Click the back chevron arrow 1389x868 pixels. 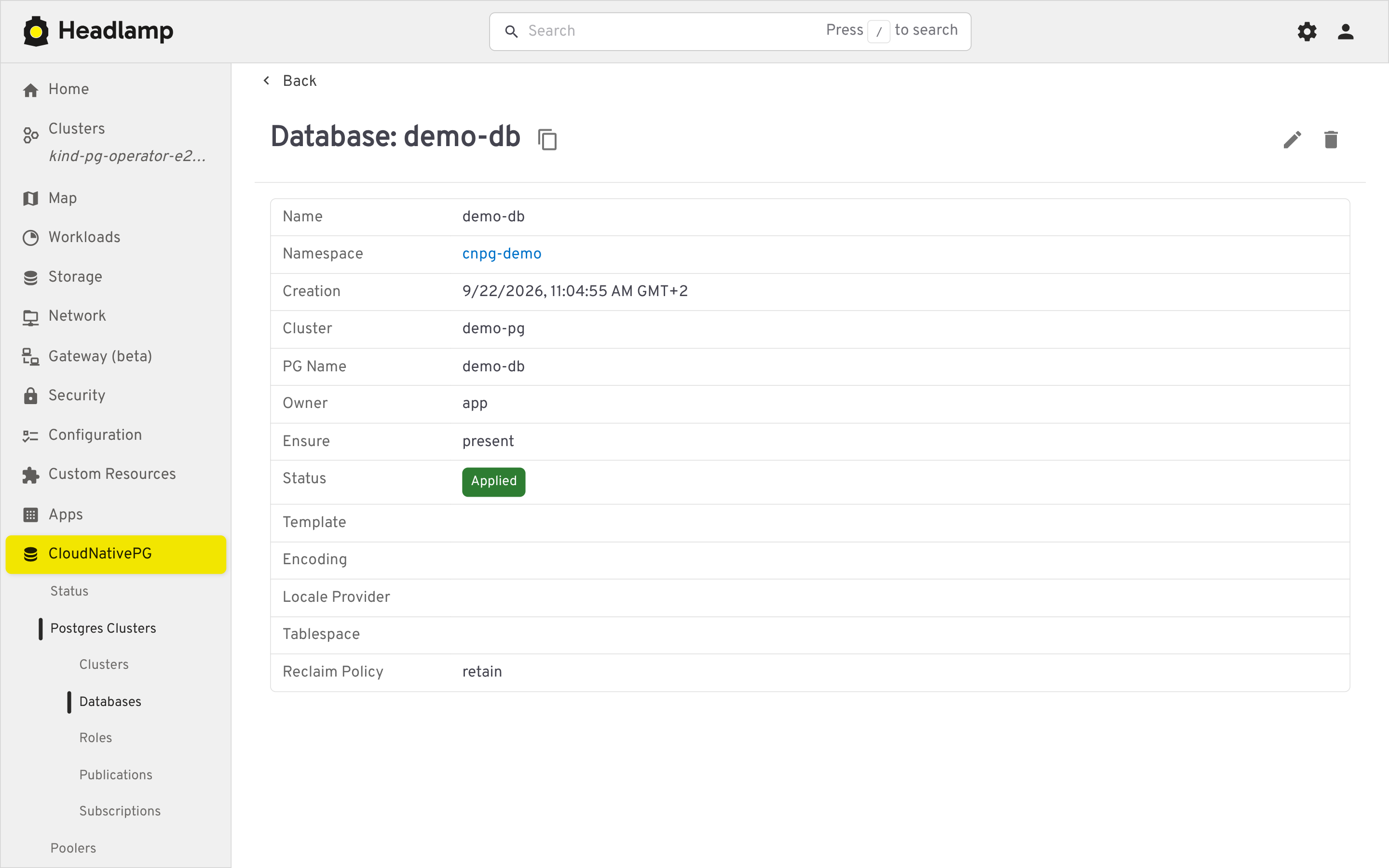(x=266, y=81)
